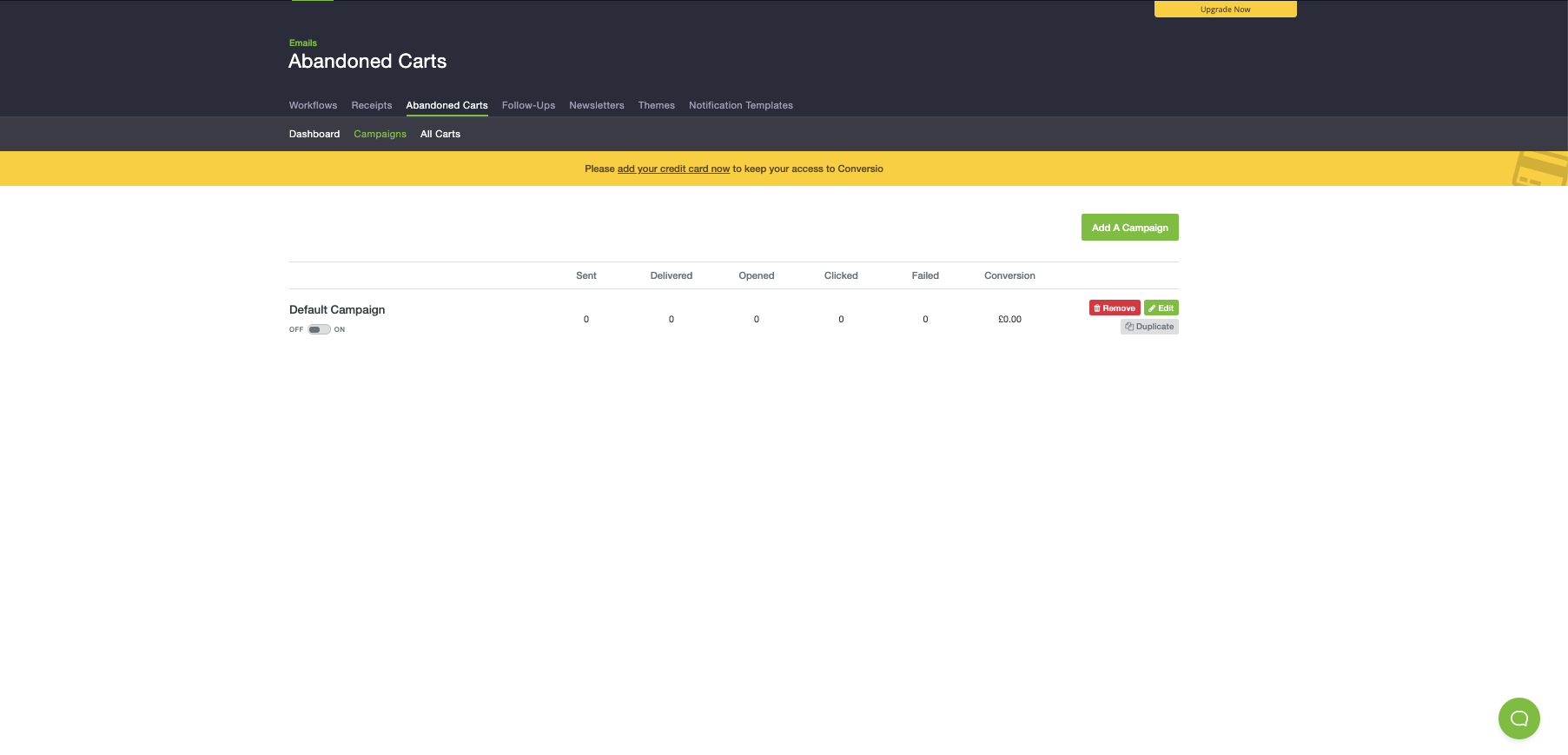Switch to the Themes tab
This screenshot has width=1568, height=755.
point(657,105)
